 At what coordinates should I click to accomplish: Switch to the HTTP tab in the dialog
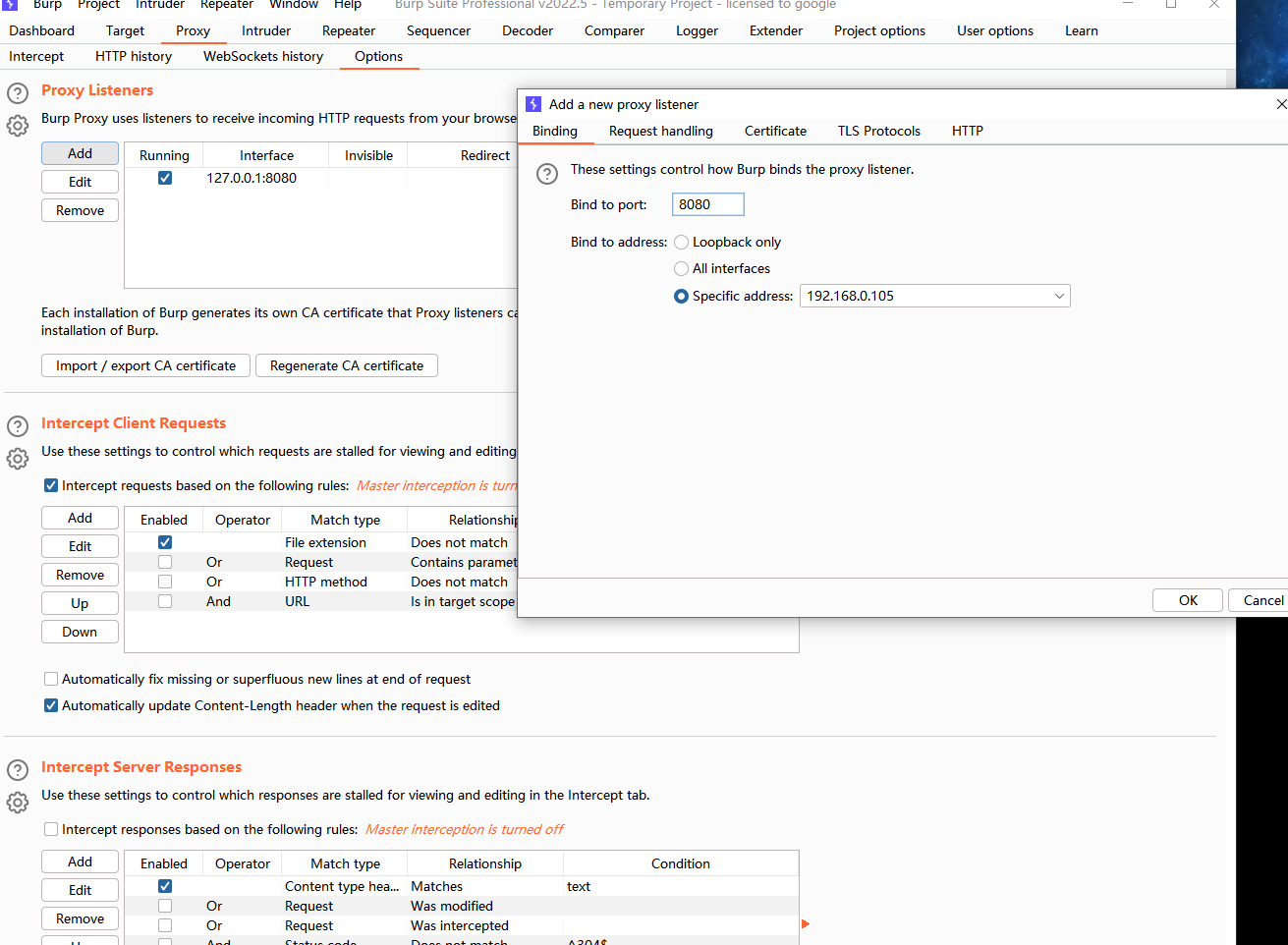(x=968, y=131)
